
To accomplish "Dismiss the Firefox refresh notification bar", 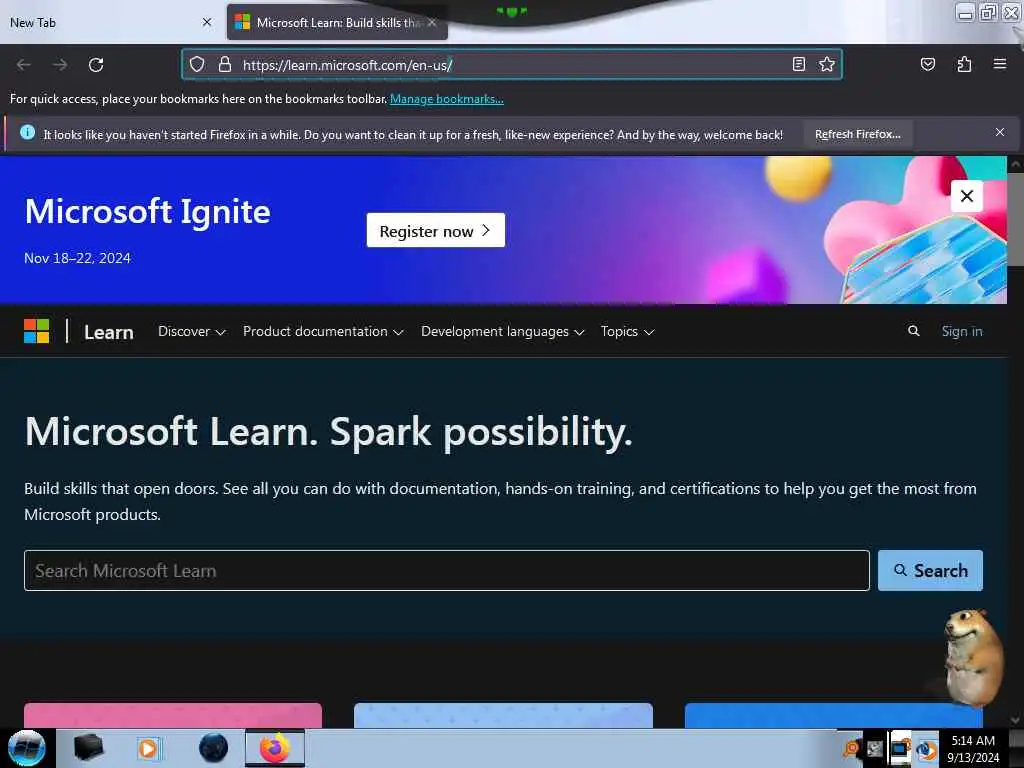I will [x=999, y=133].
